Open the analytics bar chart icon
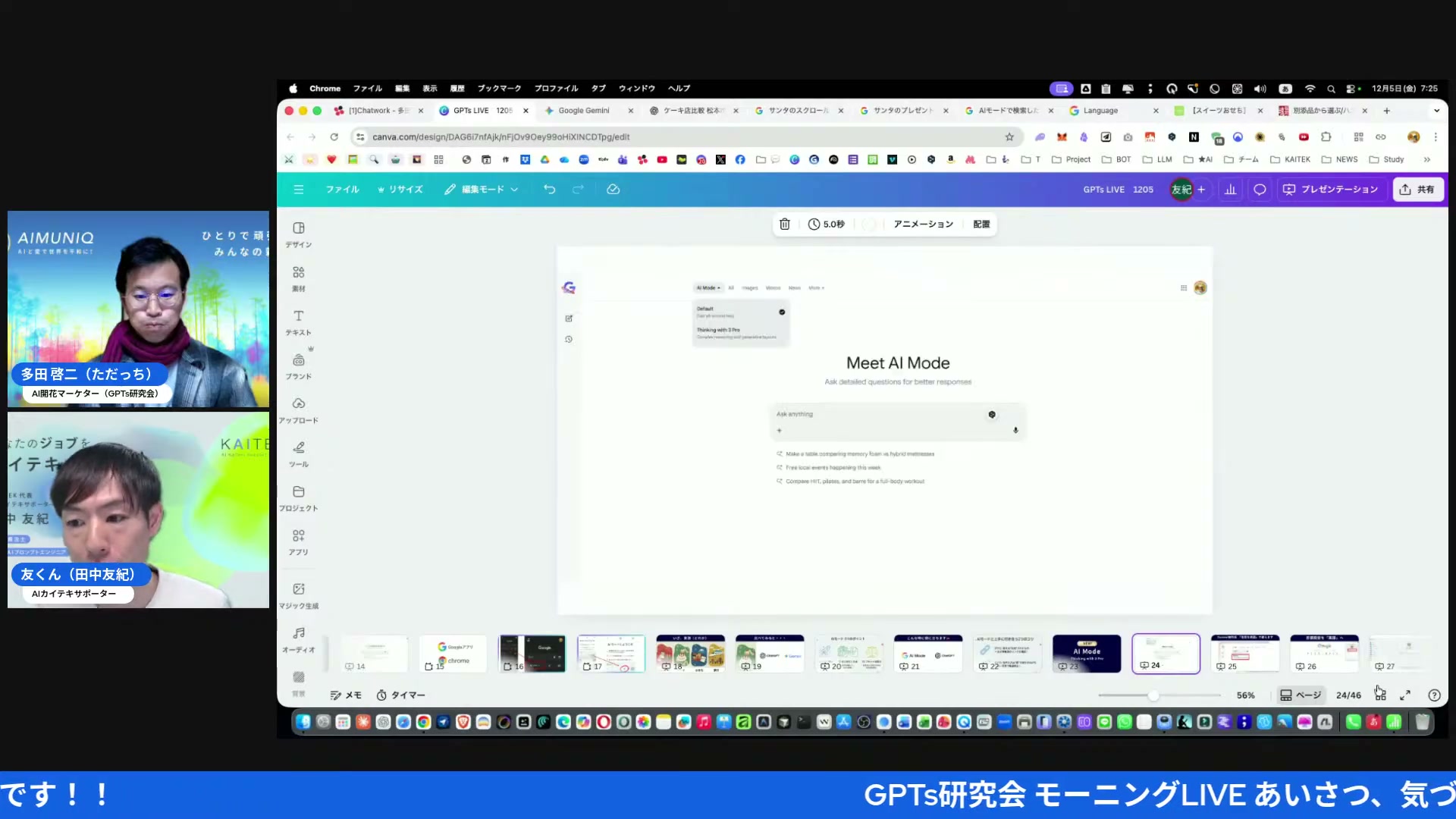Image resolution: width=1456 pixels, height=819 pixels. (x=1231, y=190)
